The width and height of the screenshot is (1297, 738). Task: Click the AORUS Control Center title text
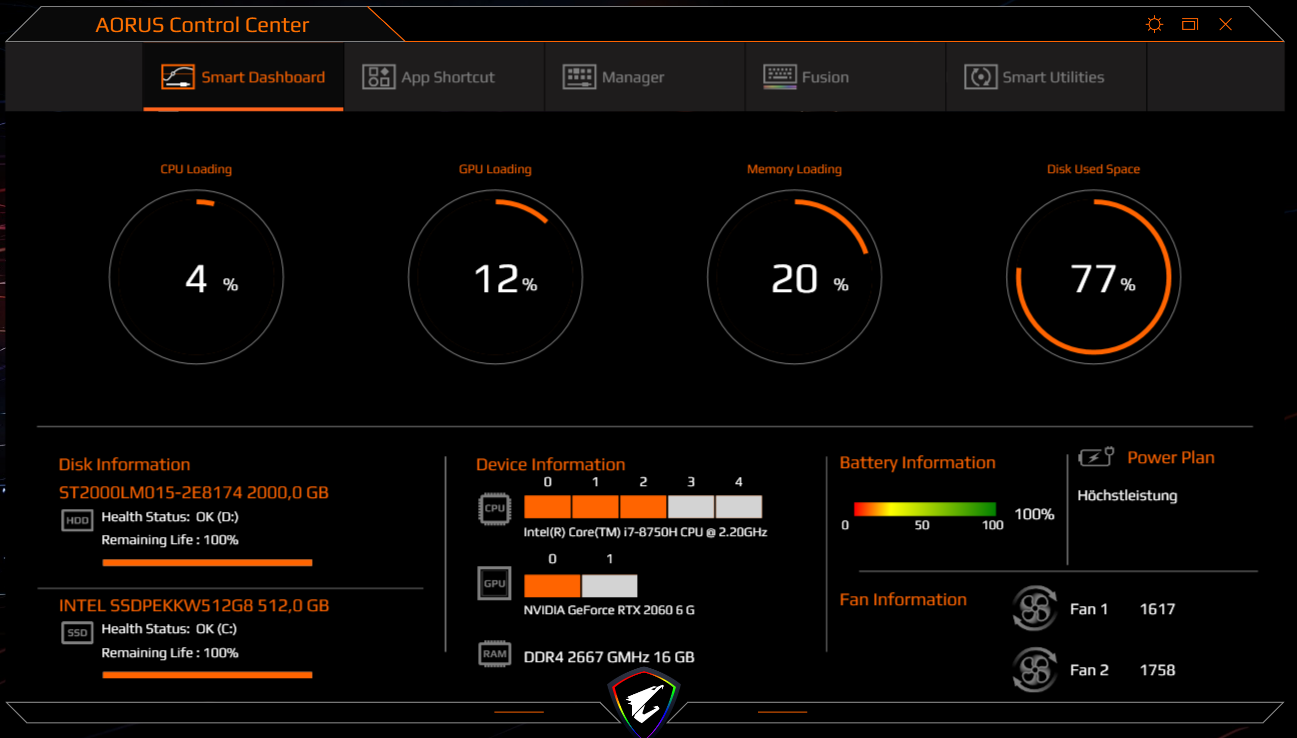pyautogui.click(x=202, y=26)
